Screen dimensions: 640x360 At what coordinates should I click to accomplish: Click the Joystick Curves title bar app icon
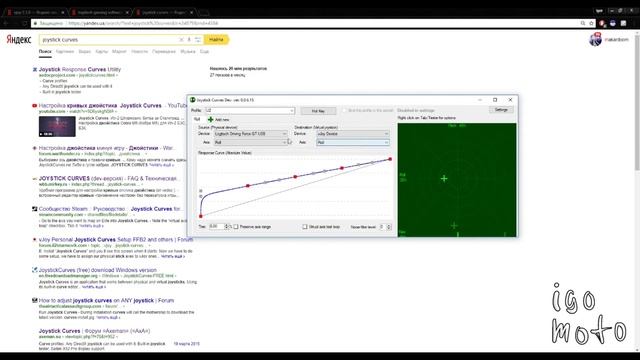pos(193,100)
